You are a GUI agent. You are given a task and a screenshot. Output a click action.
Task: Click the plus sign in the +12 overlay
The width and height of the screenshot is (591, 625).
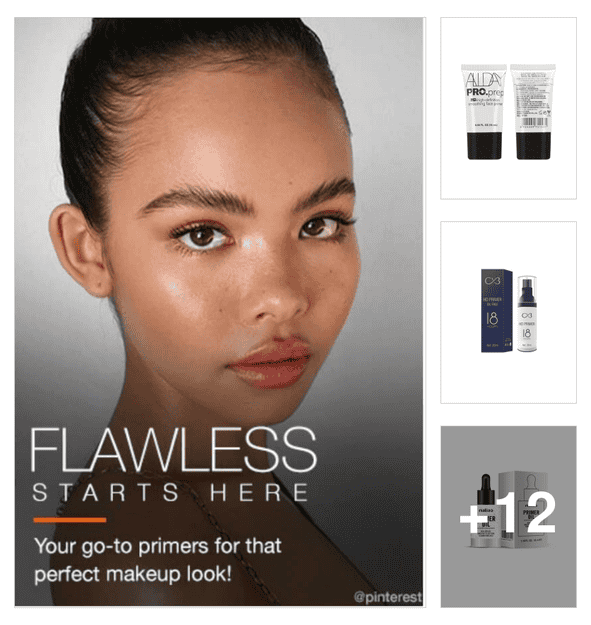click(474, 518)
